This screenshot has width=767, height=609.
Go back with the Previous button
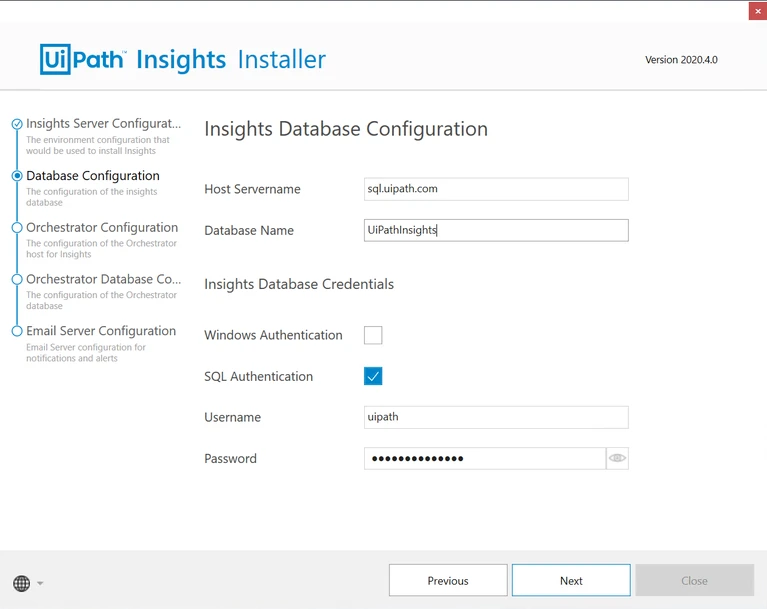(x=448, y=580)
